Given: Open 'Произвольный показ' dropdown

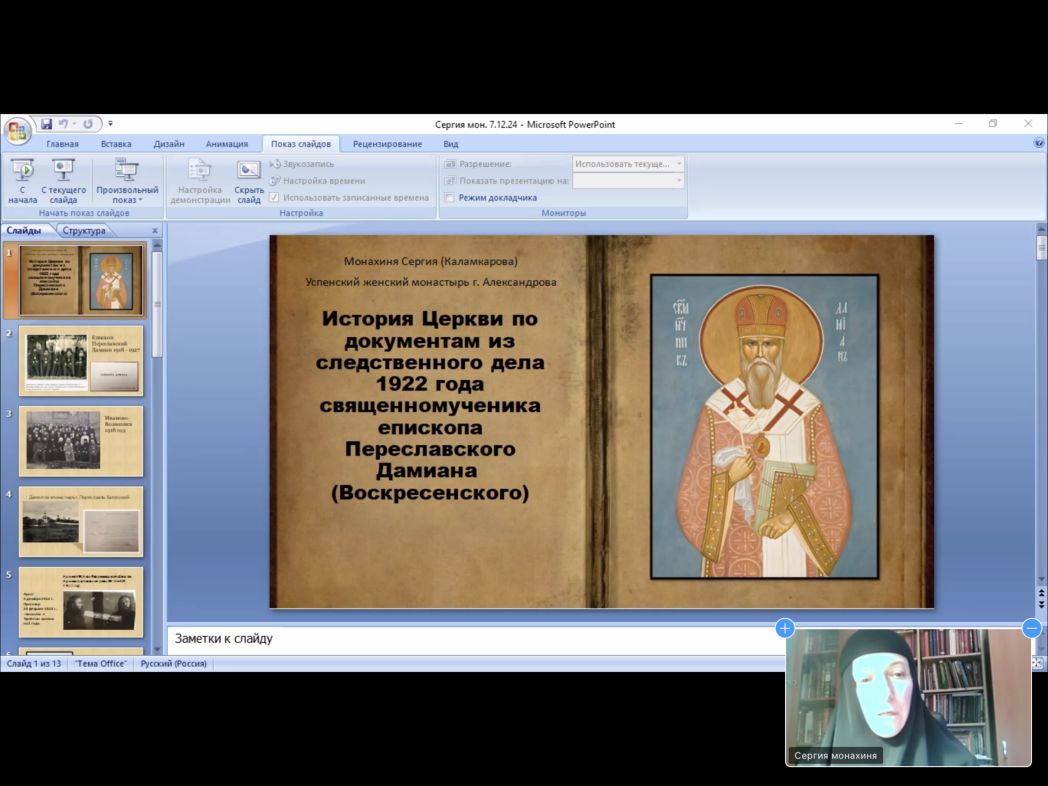Looking at the screenshot, I should click(x=127, y=181).
